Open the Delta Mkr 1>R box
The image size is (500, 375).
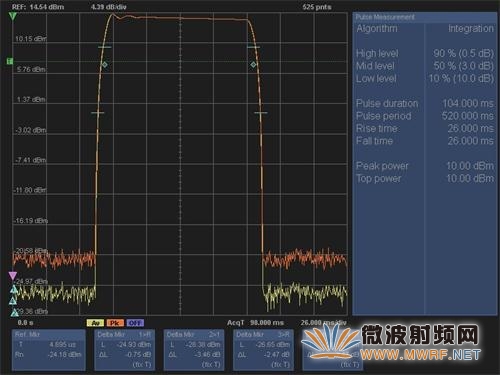pos(125,350)
